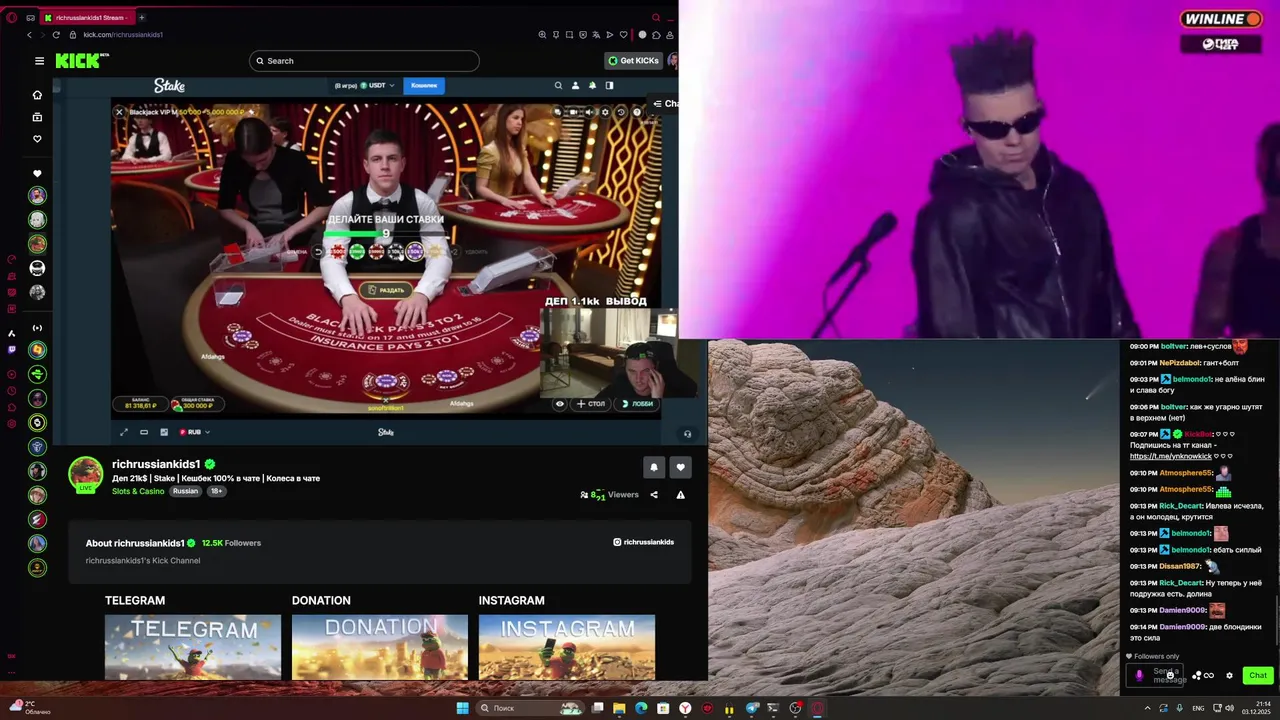
Task: Click the WINLINE logo on video
Action: coord(1221,19)
